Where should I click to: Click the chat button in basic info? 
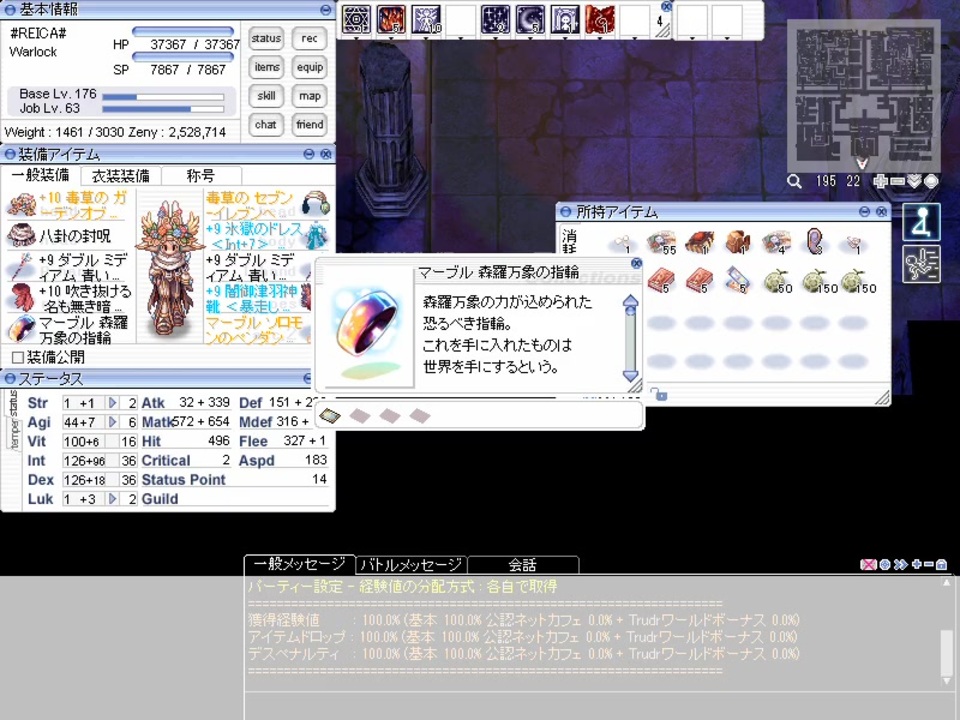pyautogui.click(x=266, y=125)
